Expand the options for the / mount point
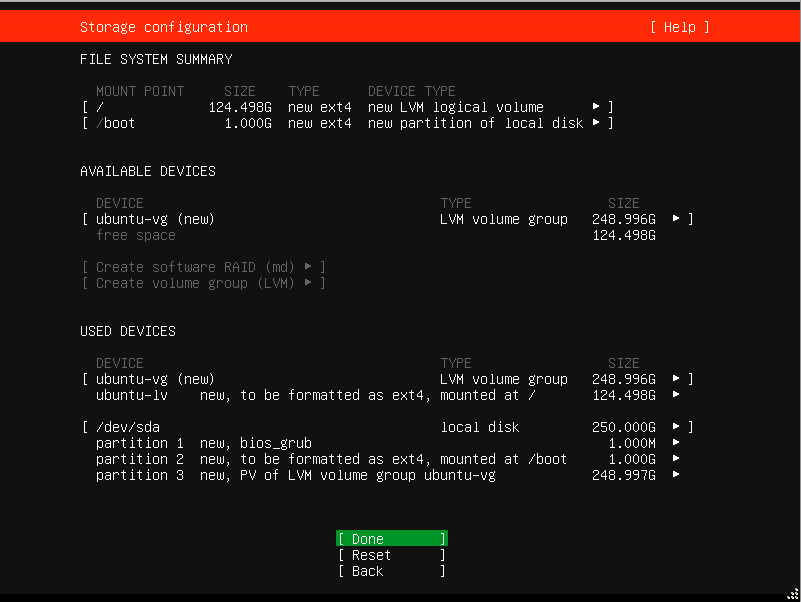The width and height of the screenshot is (801, 602). pyautogui.click(x=597, y=107)
